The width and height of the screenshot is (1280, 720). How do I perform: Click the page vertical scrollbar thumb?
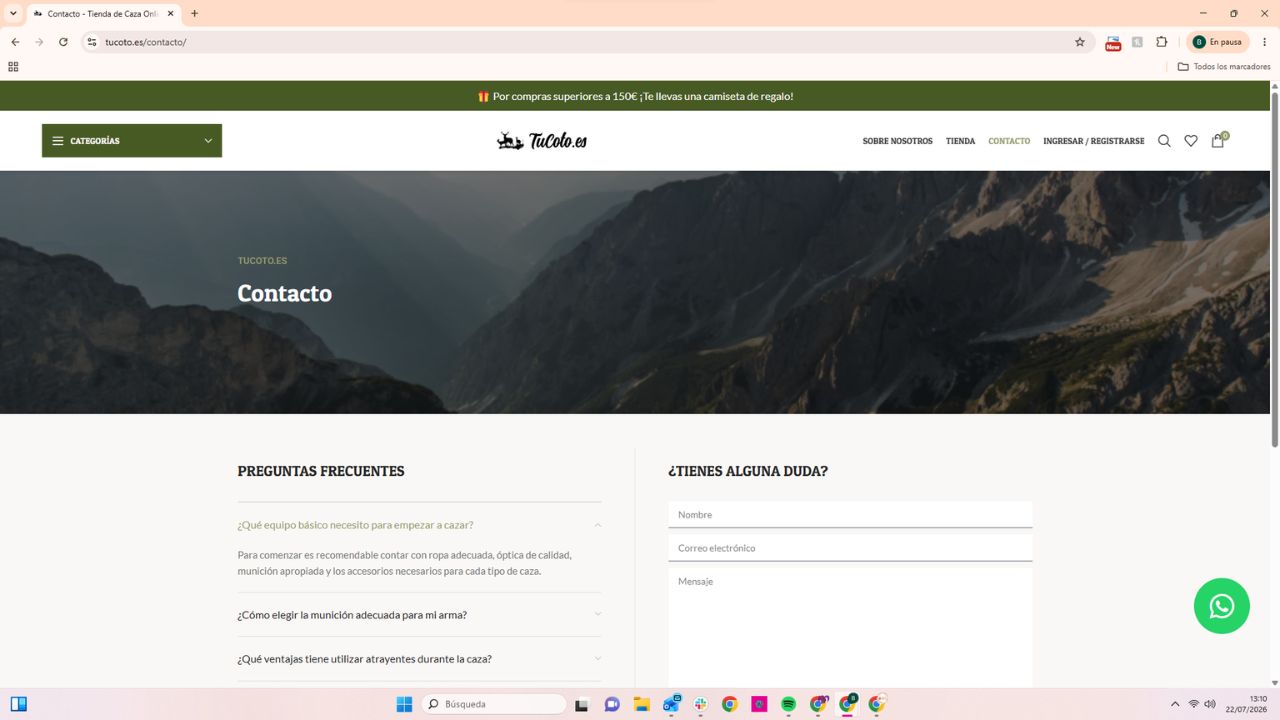(1275, 270)
